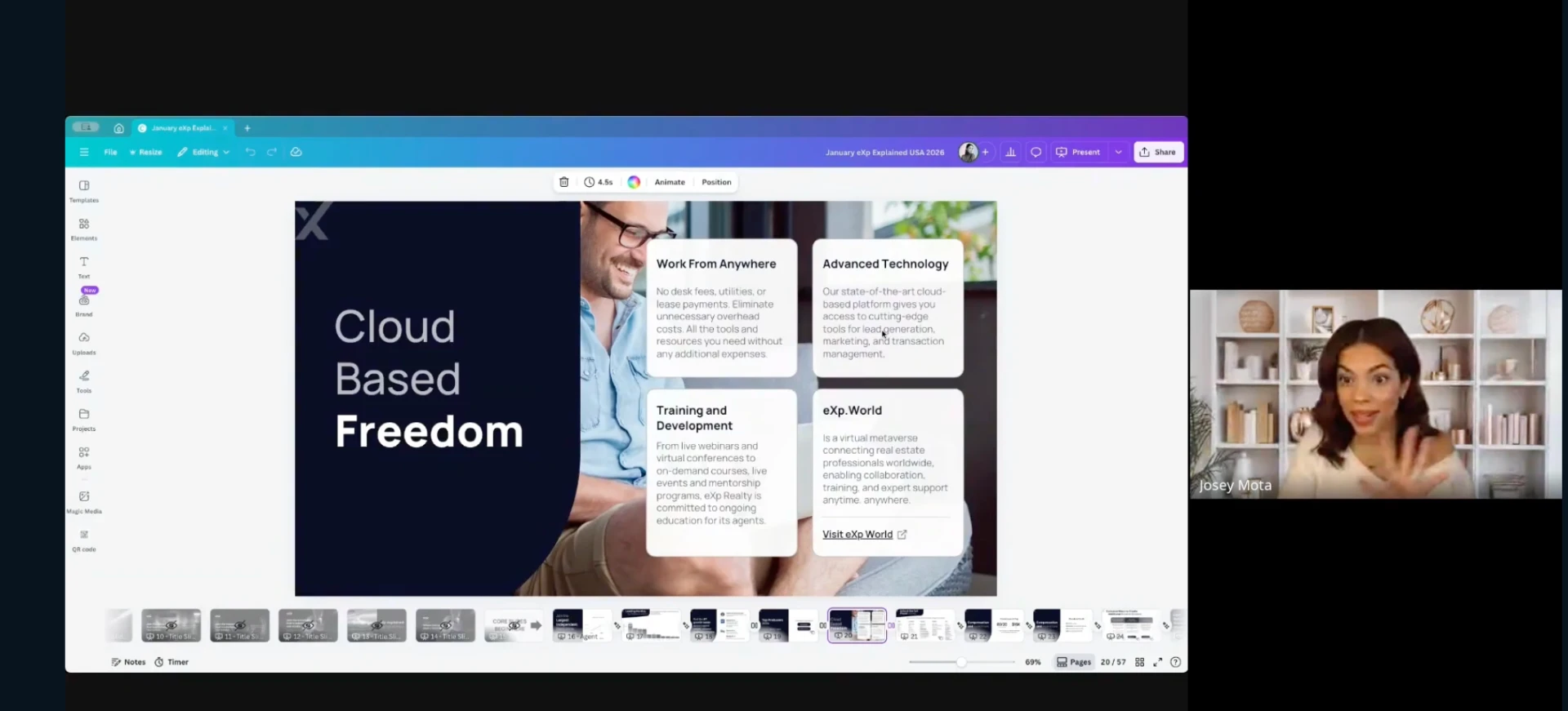The width and height of the screenshot is (1568, 711).
Task: Switch to grid view of pages
Action: [x=1140, y=662]
